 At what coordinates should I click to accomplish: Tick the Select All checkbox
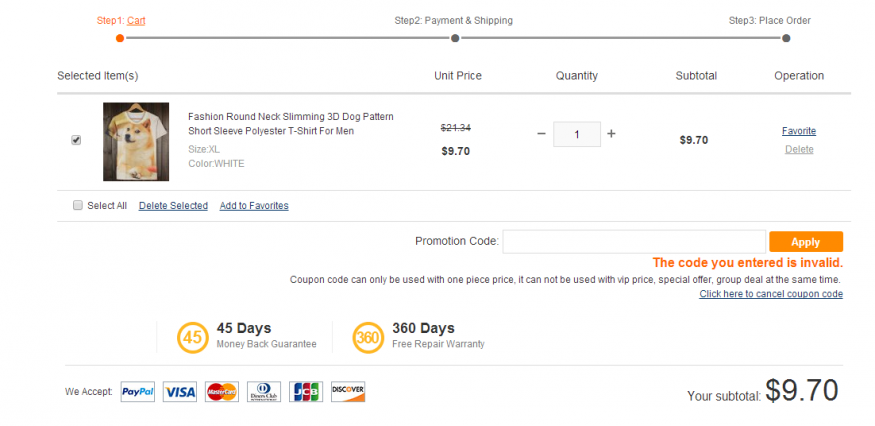point(78,206)
